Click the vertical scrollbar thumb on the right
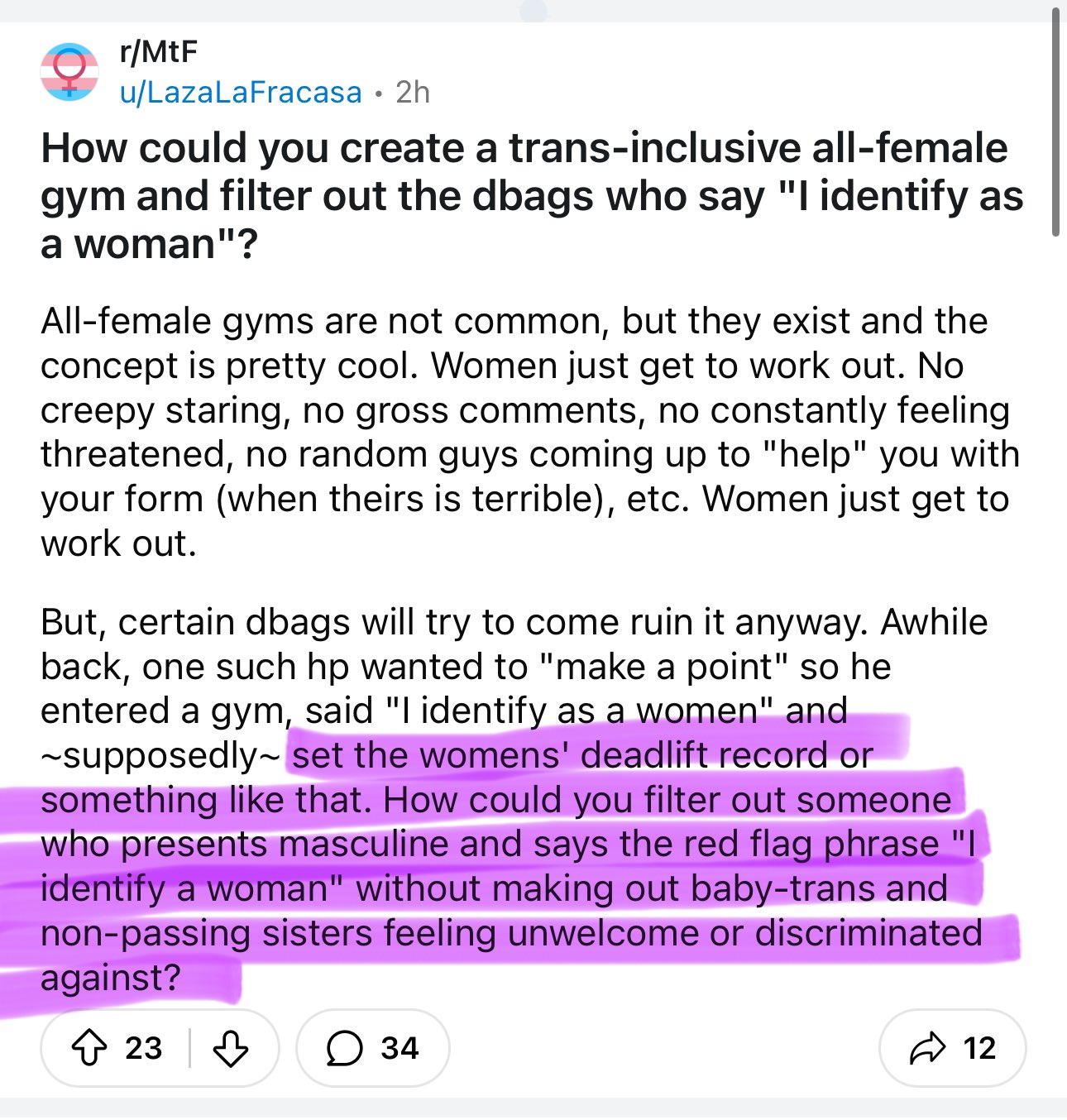Viewport: 1067px width, 1120px height. pos(1055,124)
